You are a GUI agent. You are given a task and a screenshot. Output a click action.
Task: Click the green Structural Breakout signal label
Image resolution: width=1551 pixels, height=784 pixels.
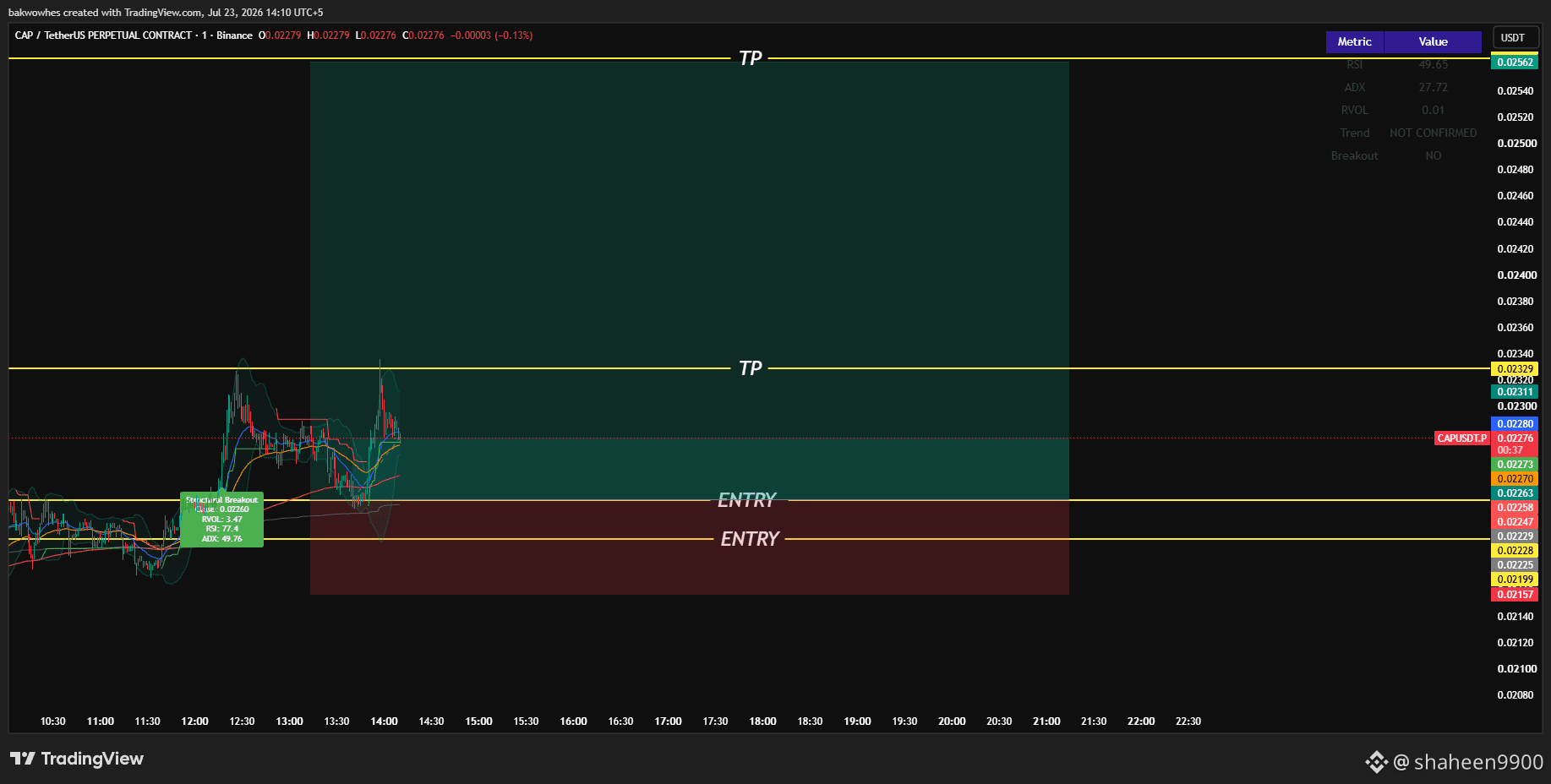[221, 520]
